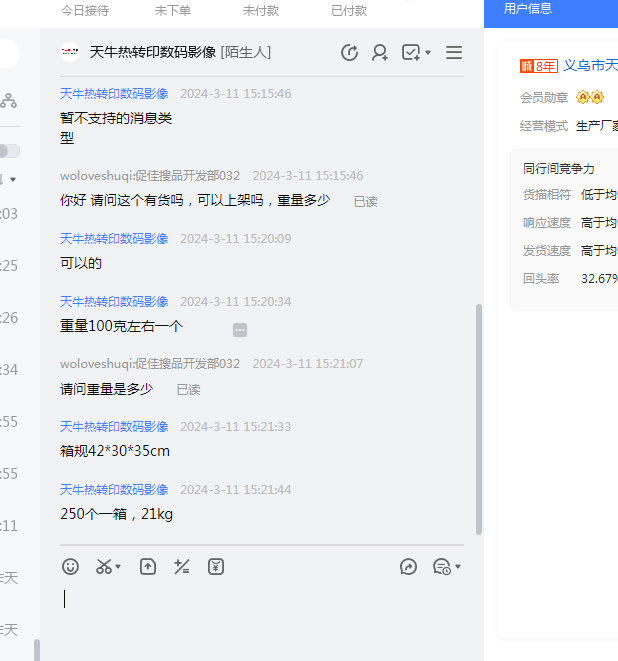Switch to the 未下单 tab
The image size is (618, 661).
(174, 10)
